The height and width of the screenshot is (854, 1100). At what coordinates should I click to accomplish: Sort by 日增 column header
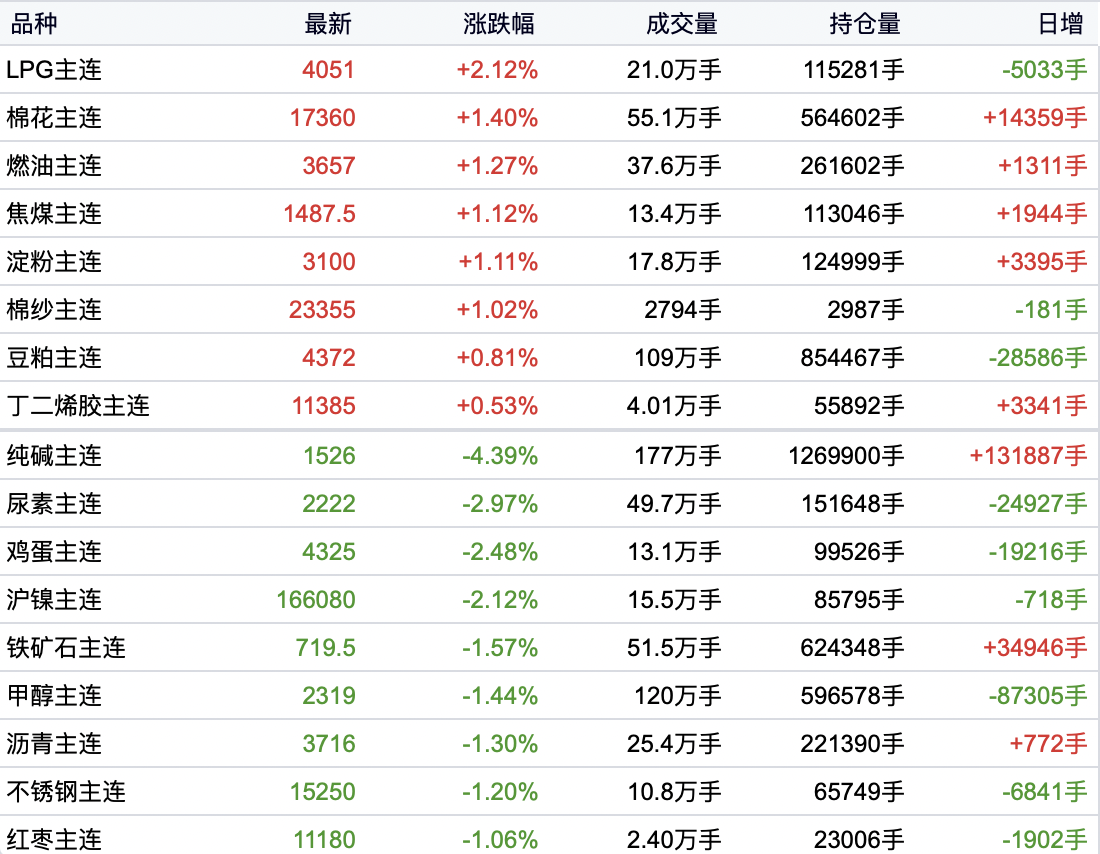point(1063,24)
